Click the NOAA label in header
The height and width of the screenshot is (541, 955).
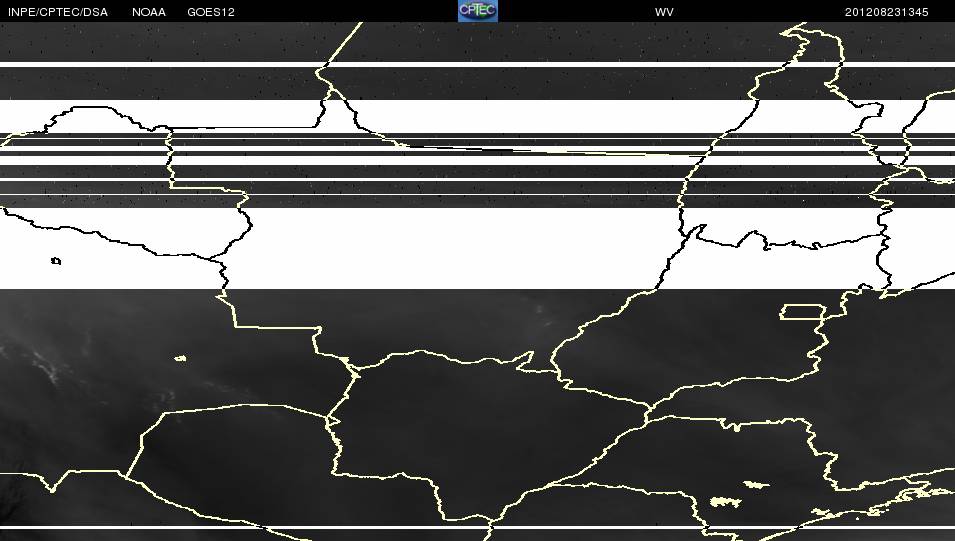[149, 12]
